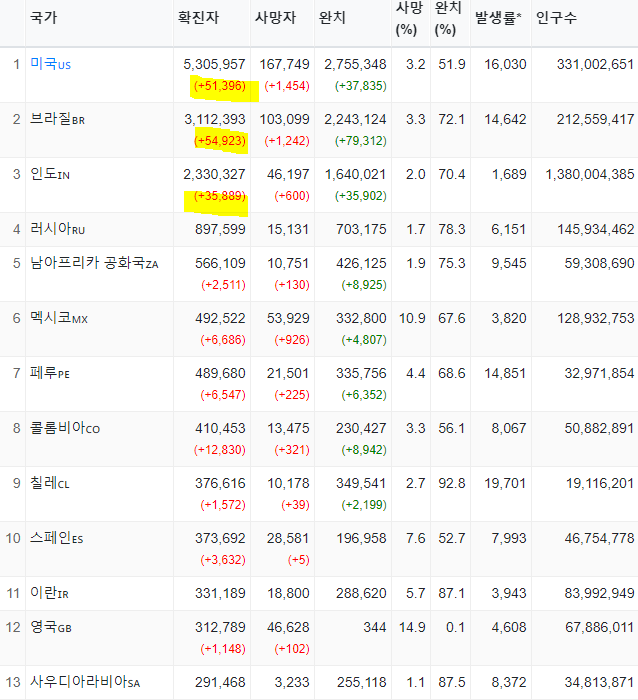Click India population 1,380,004,385
This screenshot has width=638, height=700.
click(590, 174)
